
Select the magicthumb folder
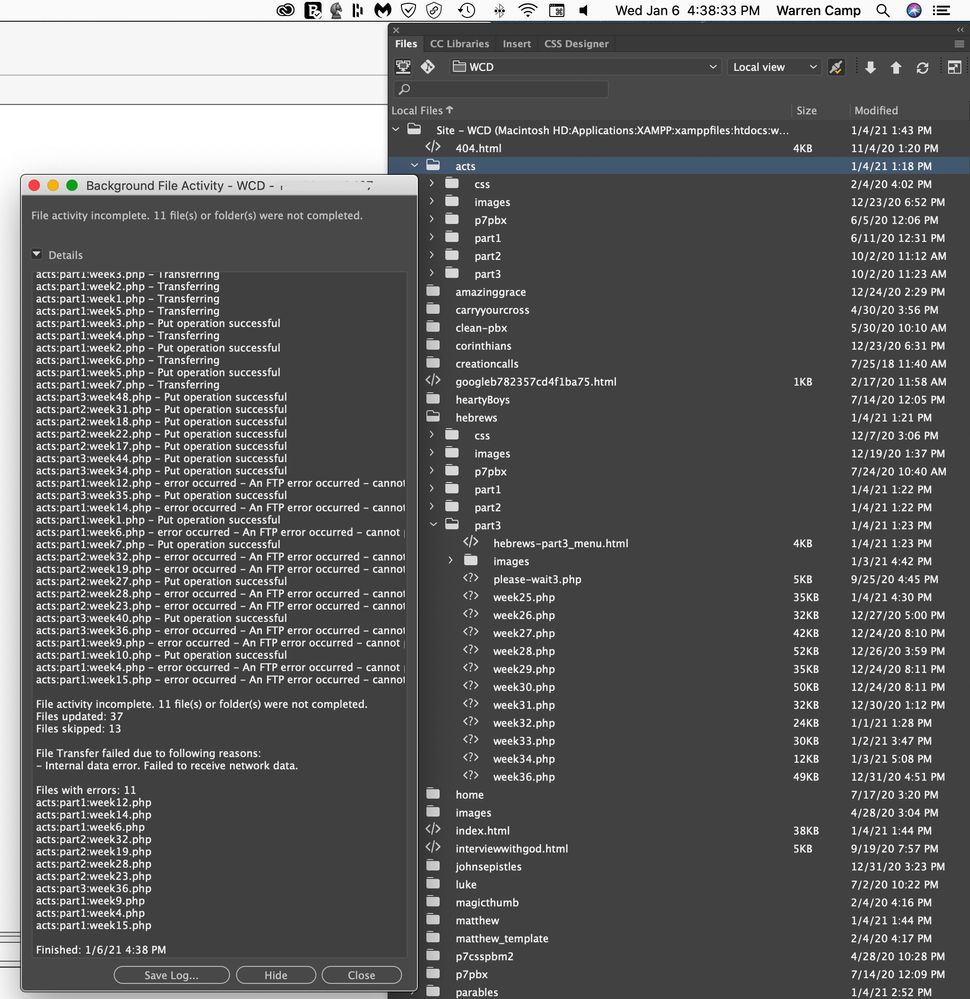click(487, 902)
